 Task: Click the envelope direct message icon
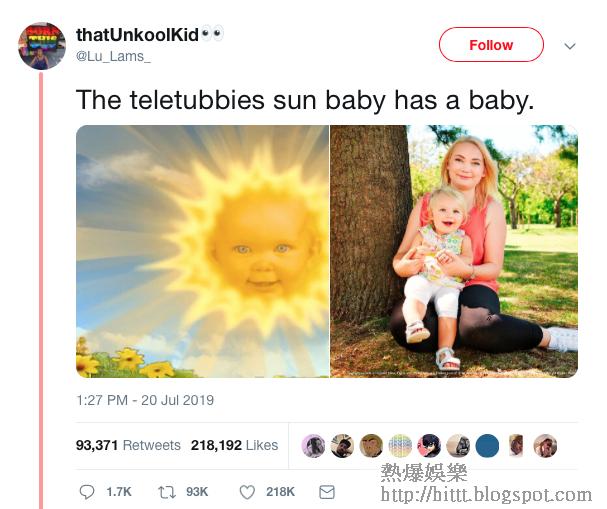327,492
